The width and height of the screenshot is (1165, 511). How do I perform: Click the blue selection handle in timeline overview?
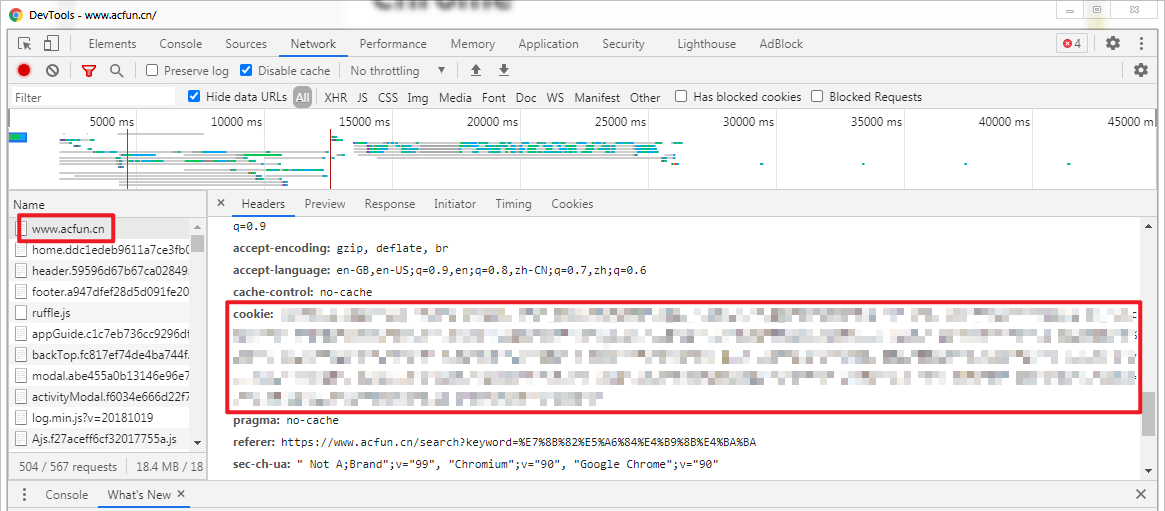[x=18, y=137]
